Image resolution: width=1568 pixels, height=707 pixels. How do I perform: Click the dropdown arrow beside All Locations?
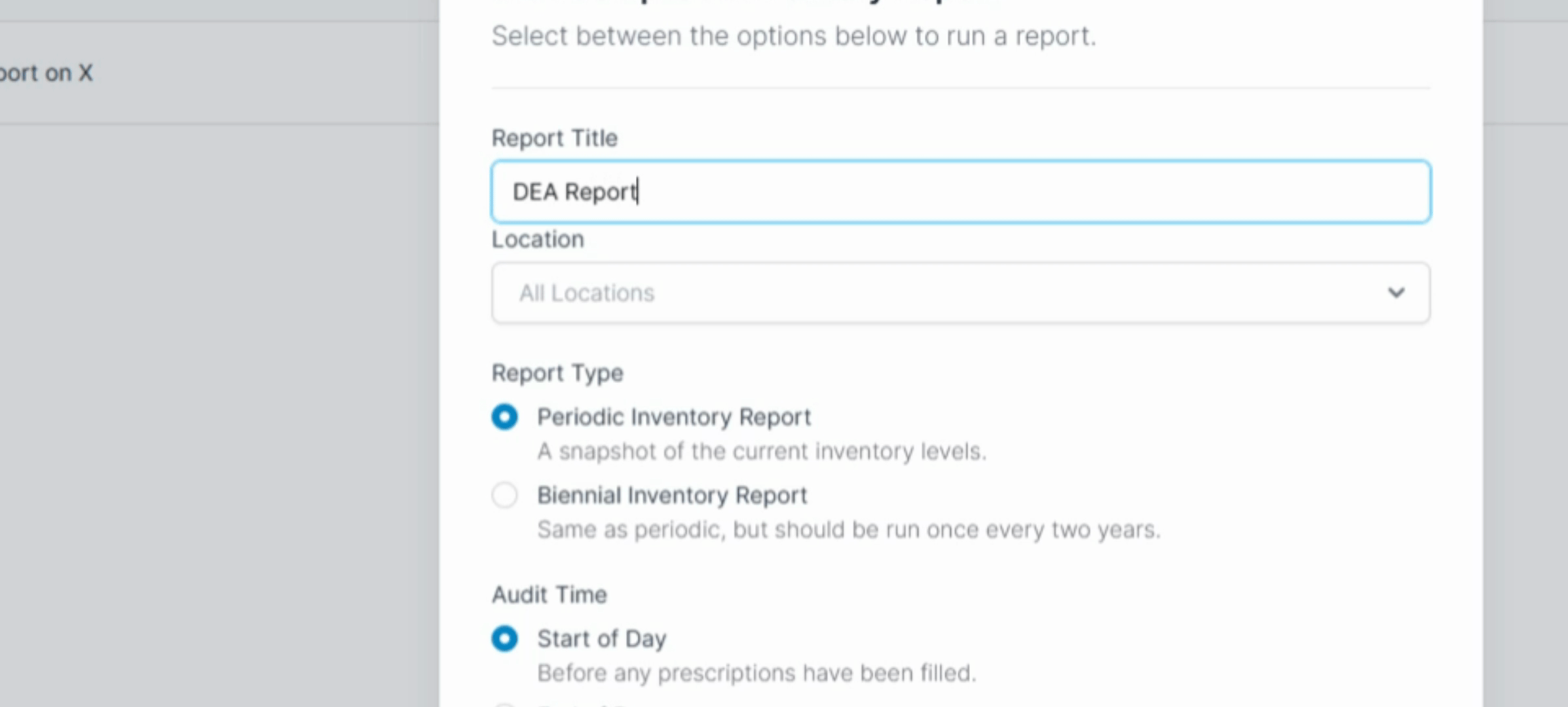pyautogui.click(x=1396, y=293)
